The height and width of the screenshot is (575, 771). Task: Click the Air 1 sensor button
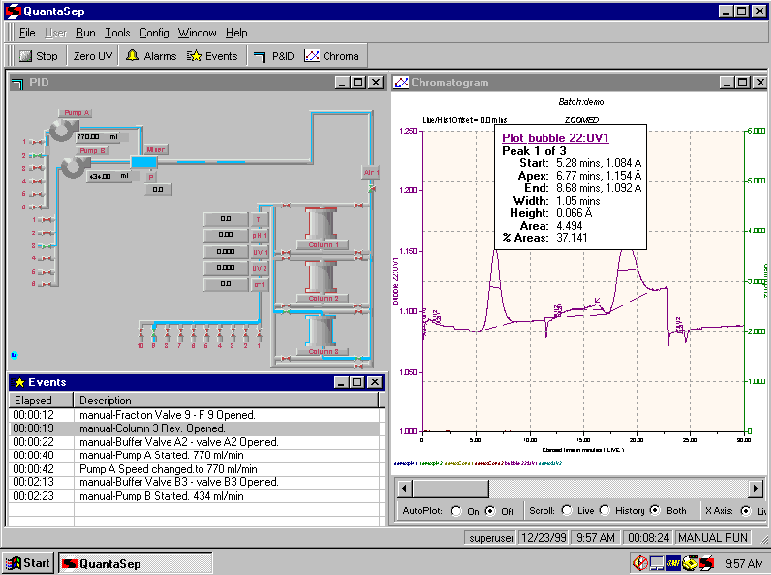pos(371,173)
